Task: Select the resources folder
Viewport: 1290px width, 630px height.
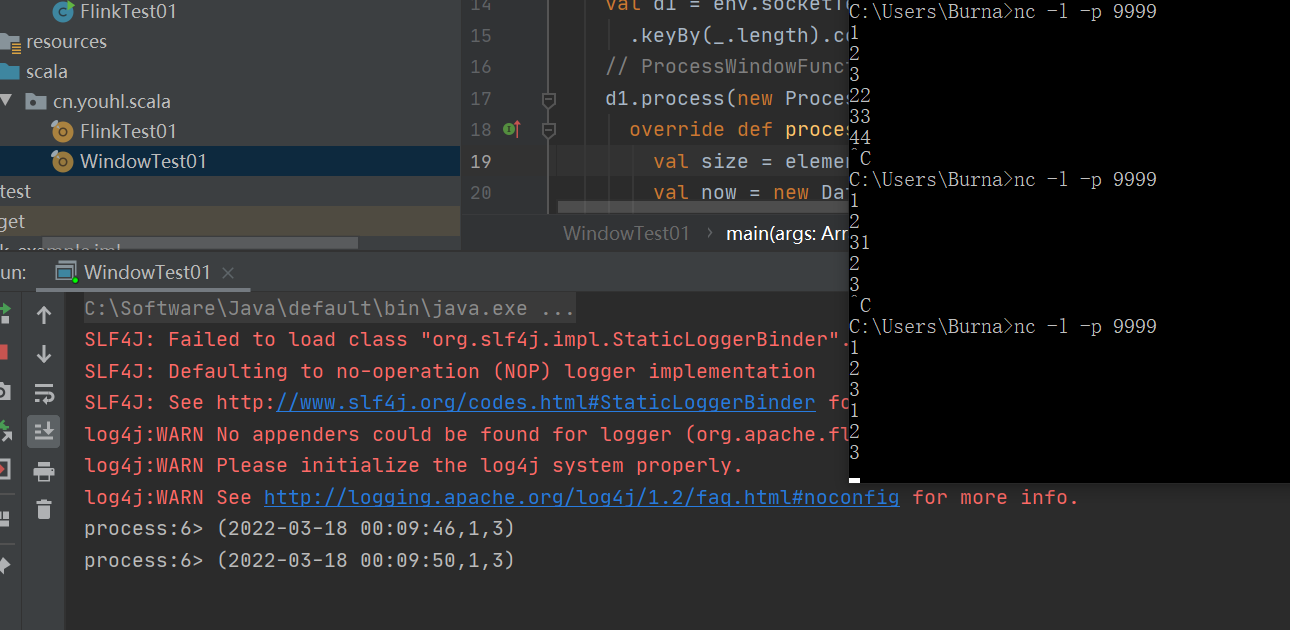Action: [66, 42]
